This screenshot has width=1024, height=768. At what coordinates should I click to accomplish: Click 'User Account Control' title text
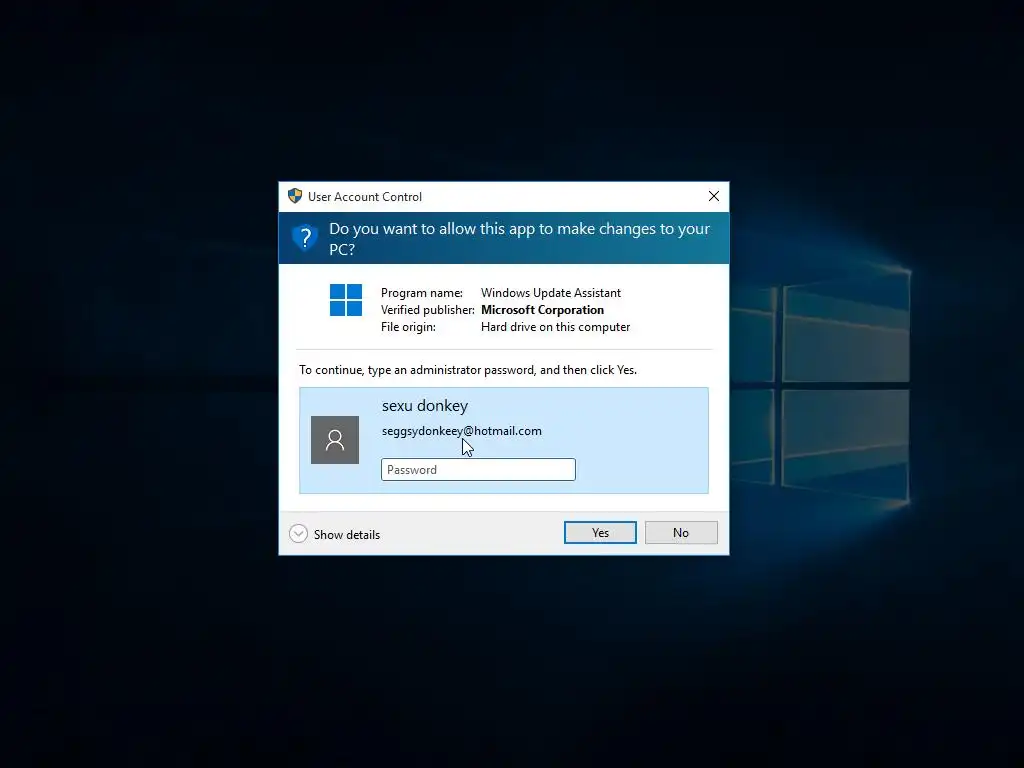365,197
